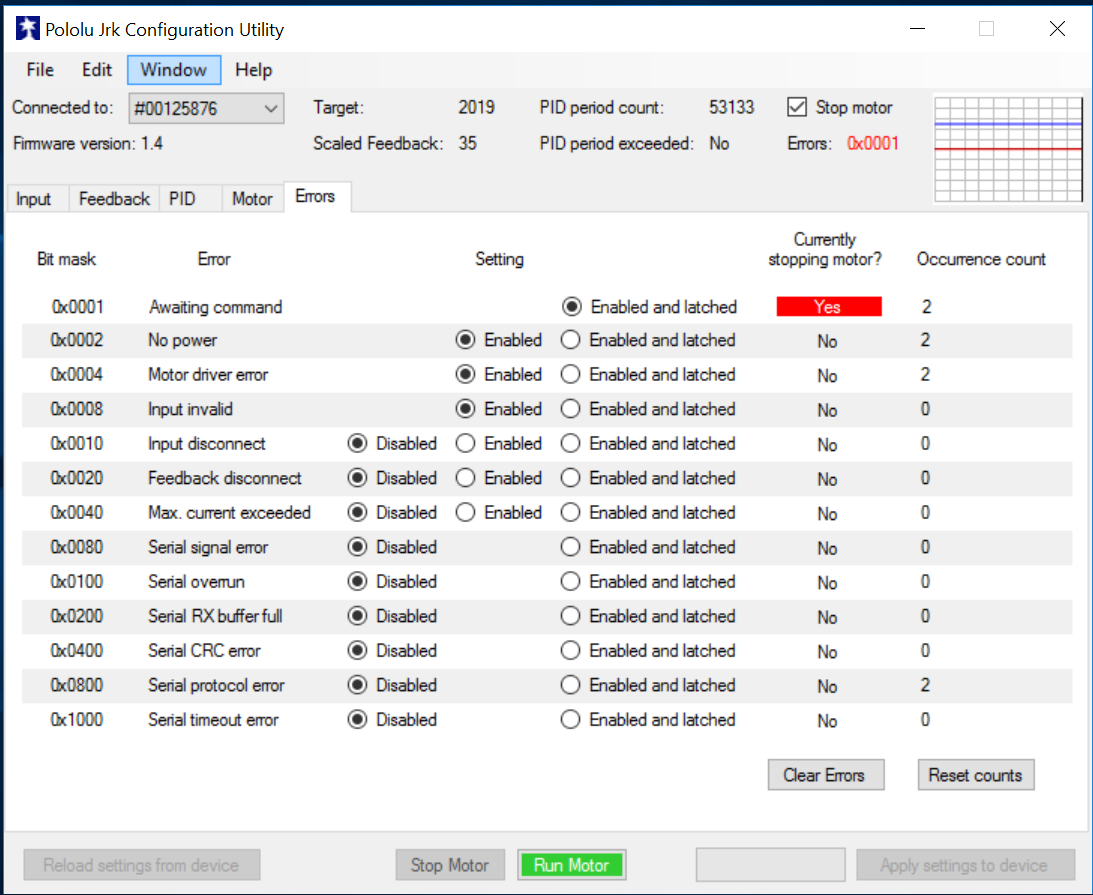Select Enabled and latched for Awaiting command

point(650,307)
